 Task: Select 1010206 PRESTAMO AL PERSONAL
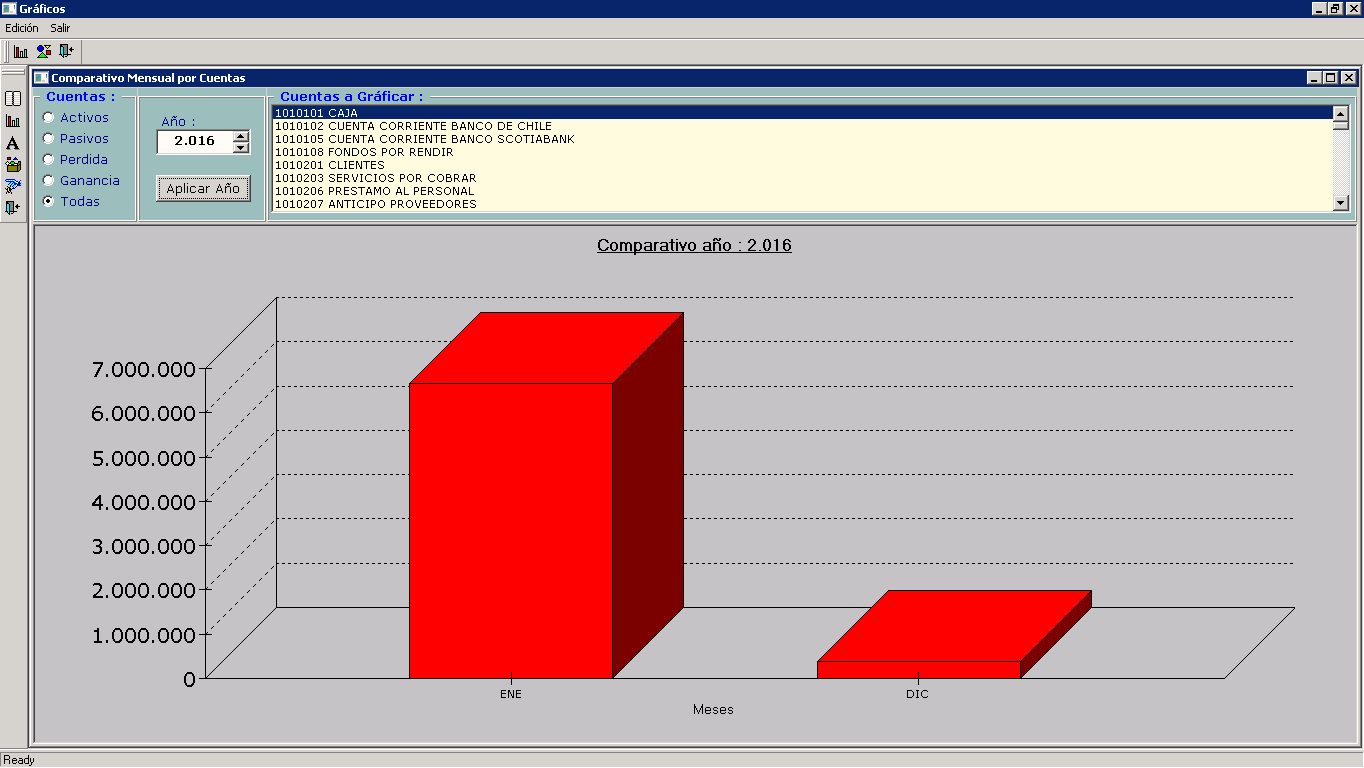[802, 191]
